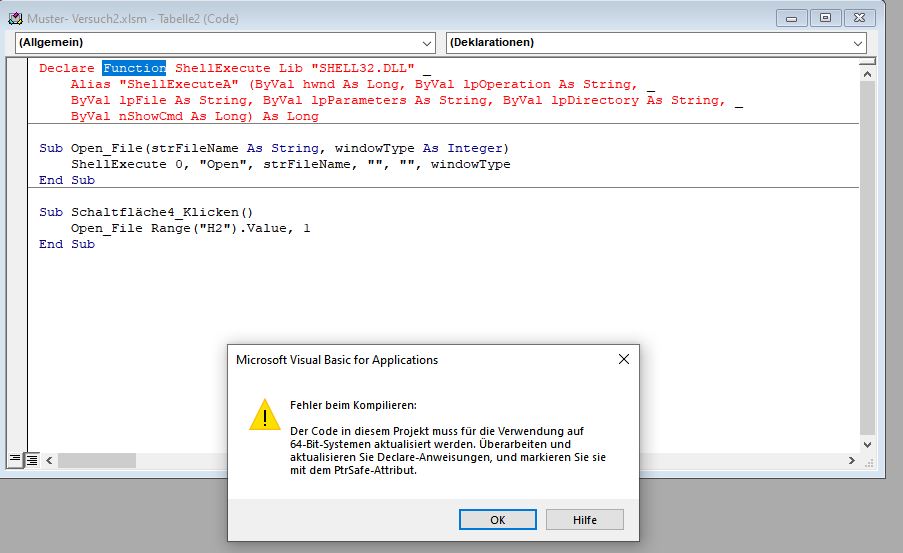The height and width of the screenshot is (553, 903).
Task: Click lpOperation parameter in code
Action: tap(507, 84)
